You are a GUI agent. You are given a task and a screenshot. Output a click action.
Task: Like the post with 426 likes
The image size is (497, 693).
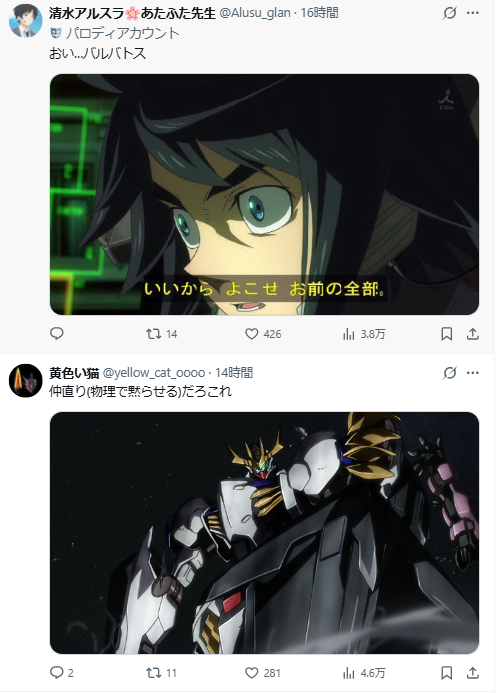263,334
